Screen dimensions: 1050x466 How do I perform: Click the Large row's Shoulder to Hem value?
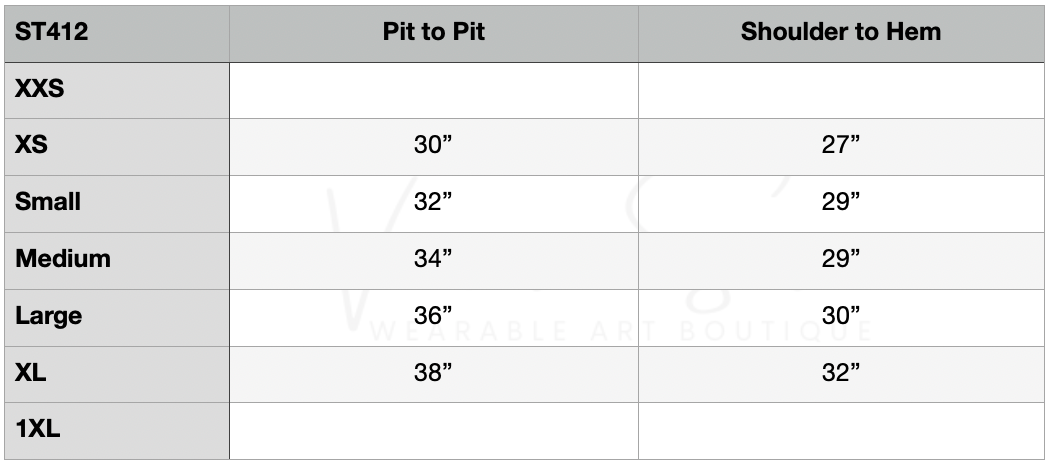pyautogui.click(x=840, y=316)
